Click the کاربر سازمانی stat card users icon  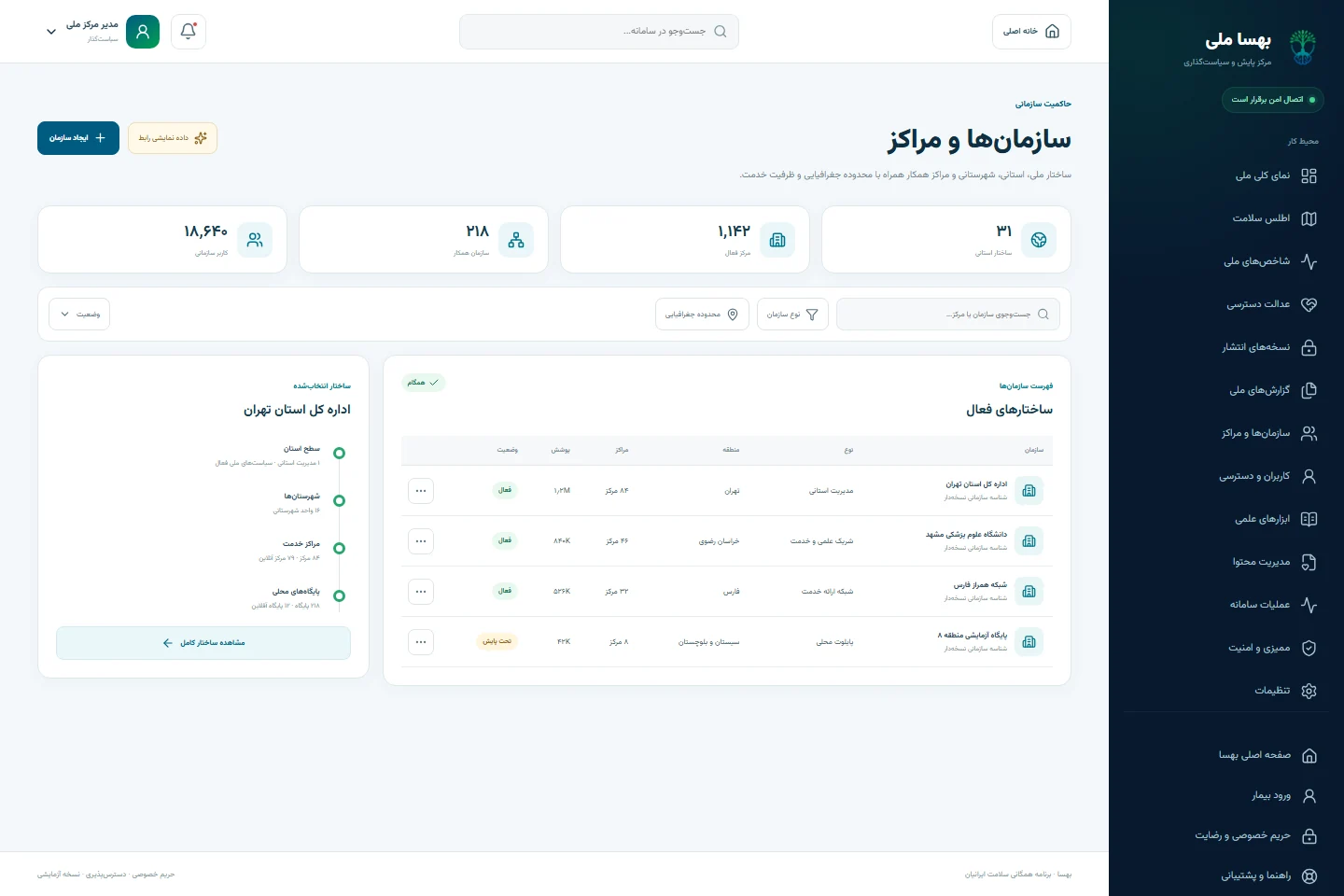click(255, 240)
